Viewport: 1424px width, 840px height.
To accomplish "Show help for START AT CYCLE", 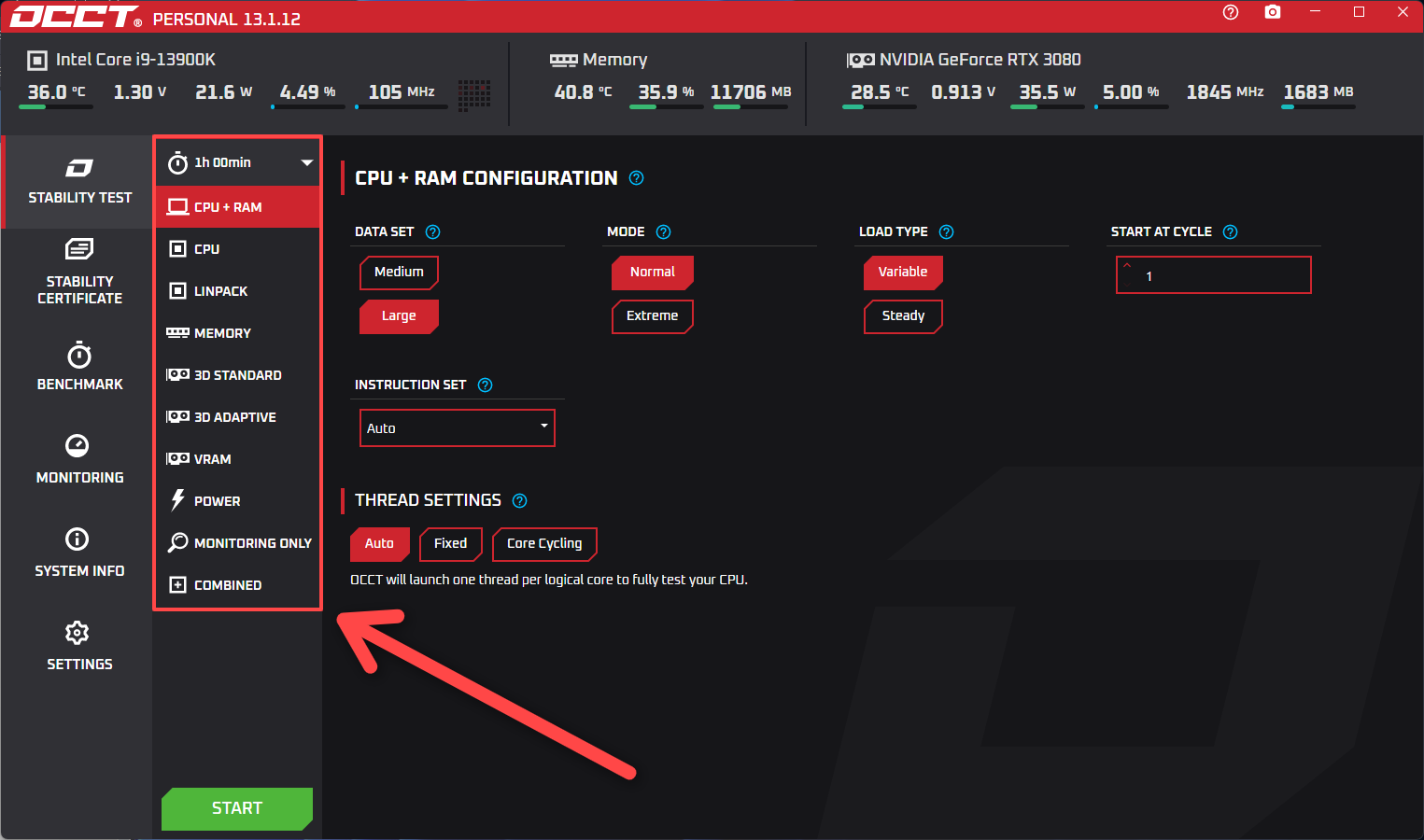I will (1231, 231).
